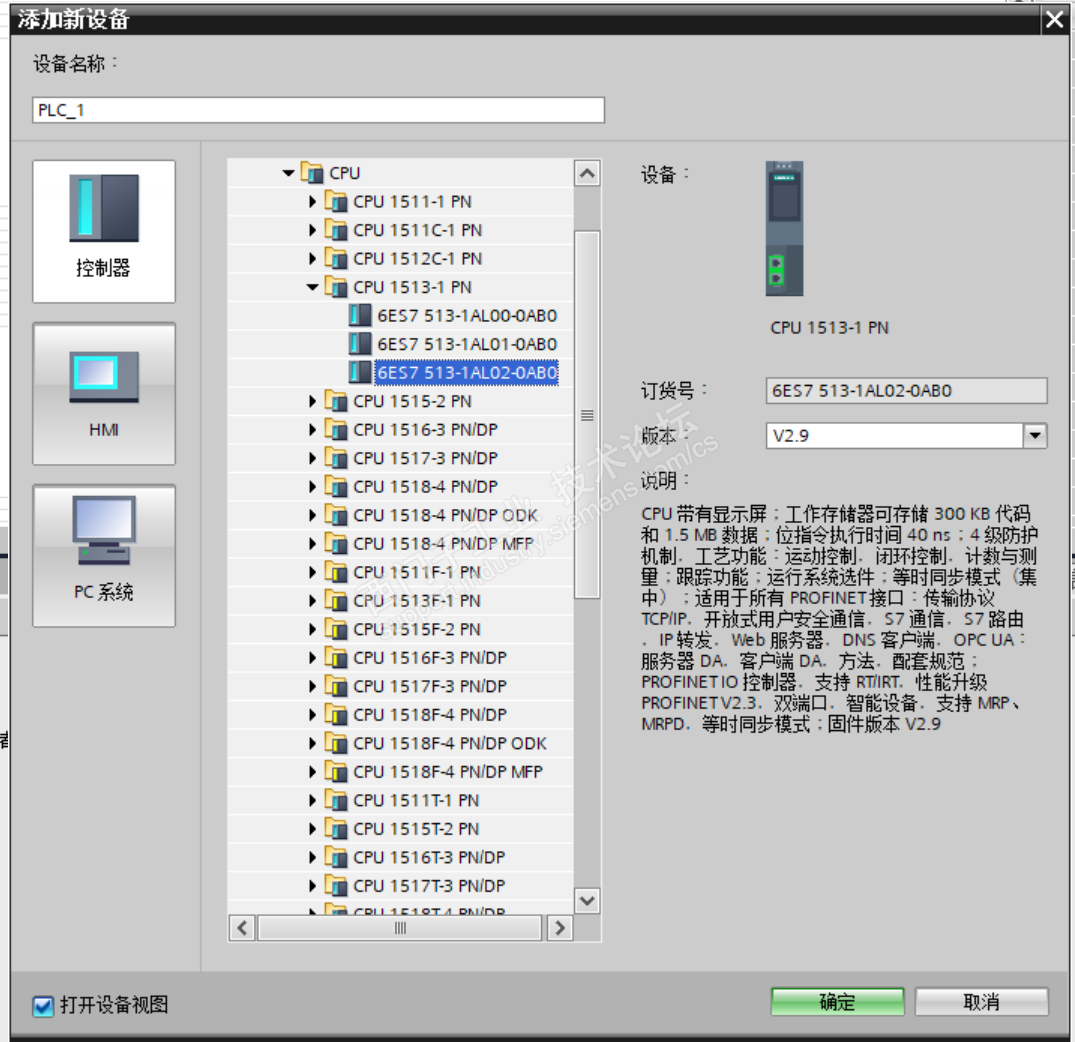Click the horizontal scrollbar right arrow

pyautogui.click(x=560, y=928)
